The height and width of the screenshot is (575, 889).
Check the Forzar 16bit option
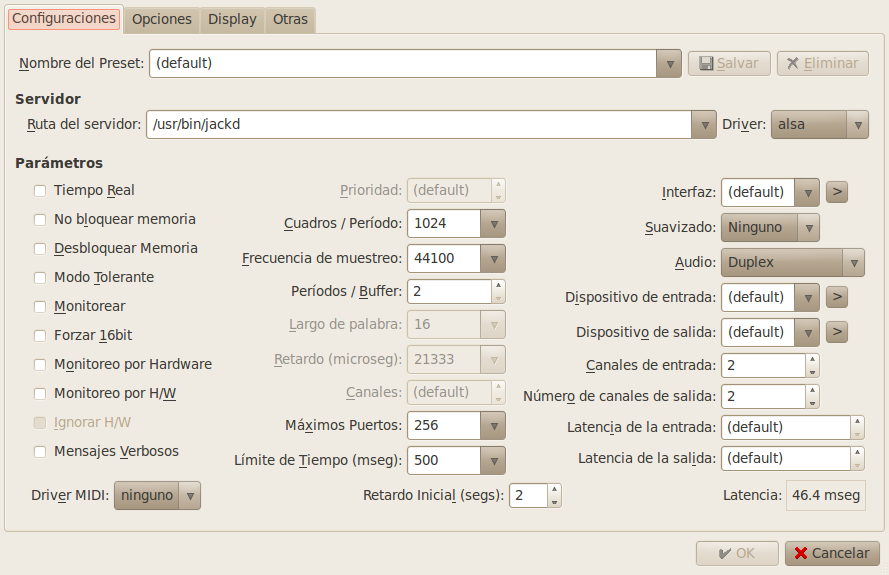tap(40, 336)
